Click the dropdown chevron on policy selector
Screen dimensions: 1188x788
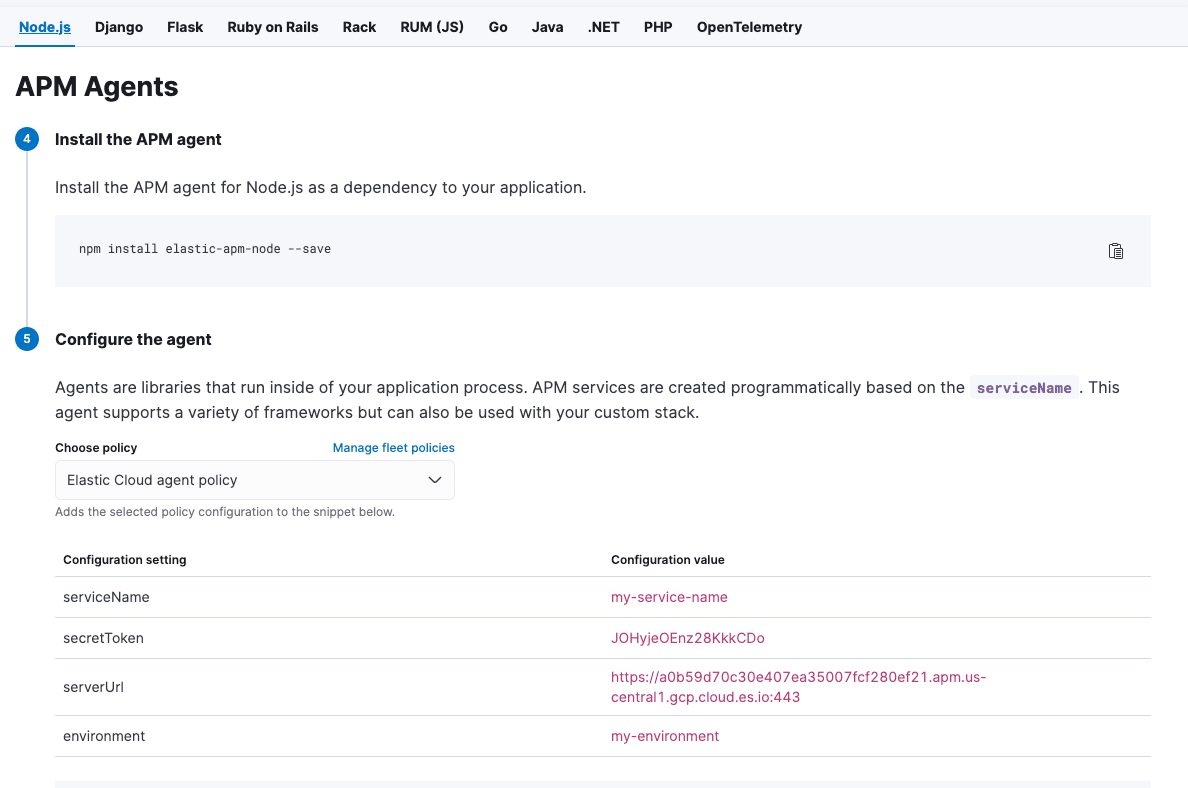click(435, 480)
